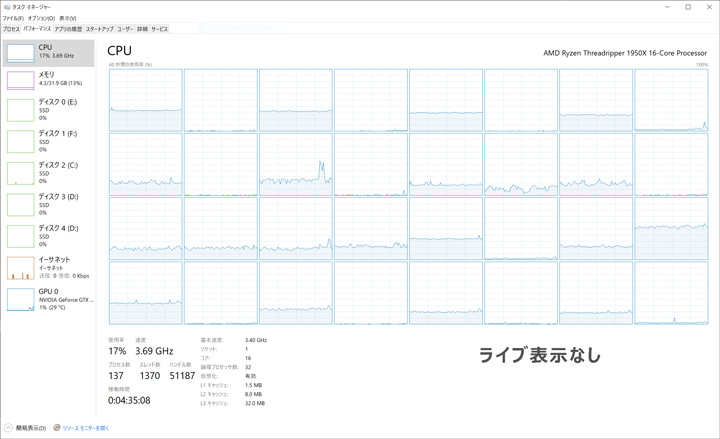720x439 pixels.
Task: Open リソース モニターを開く link
Action: [86, 428]
